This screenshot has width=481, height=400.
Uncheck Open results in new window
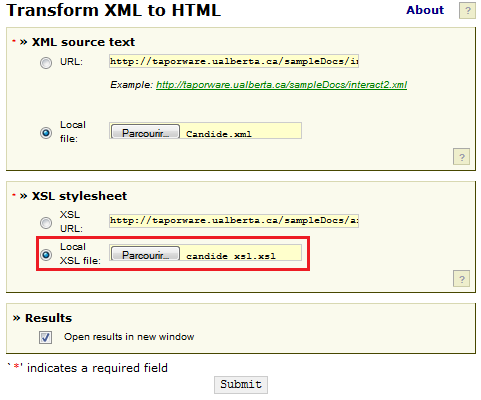point(45,337)
